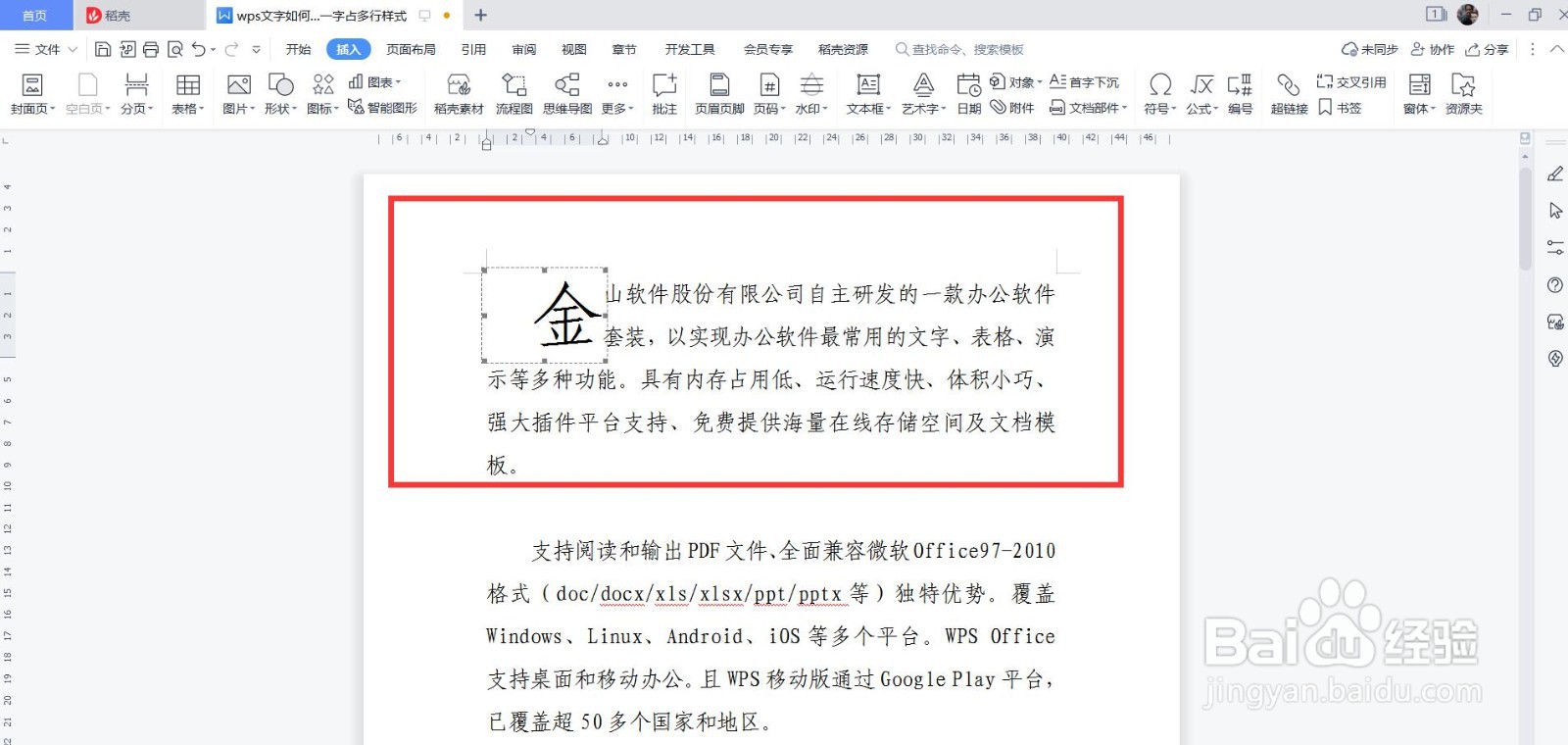Expand the 更多 more insert options
The height and width of the screenshot is (745, 1568).
pos(617,94)
